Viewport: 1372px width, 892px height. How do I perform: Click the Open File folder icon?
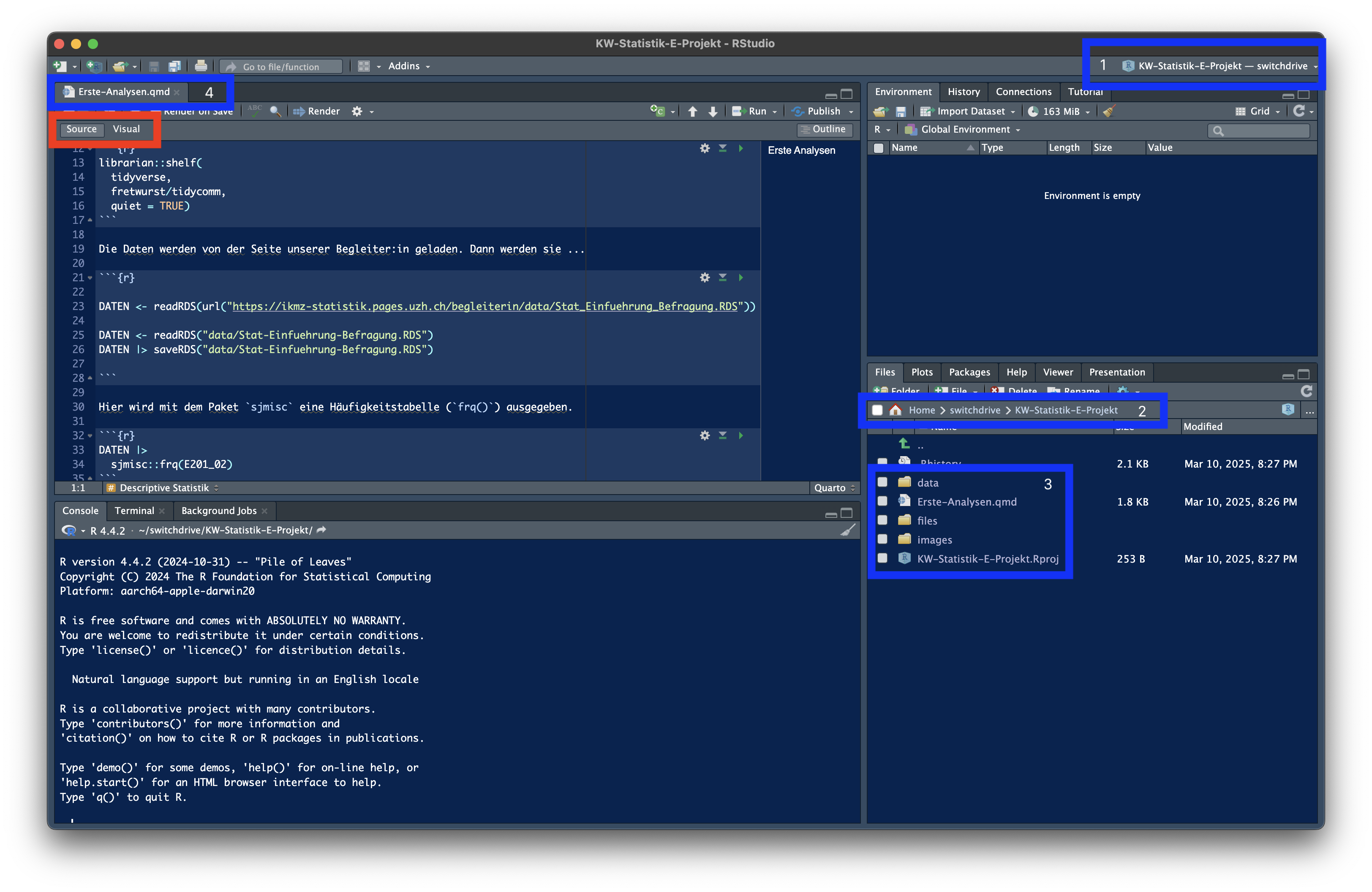(x=120, y=66)
